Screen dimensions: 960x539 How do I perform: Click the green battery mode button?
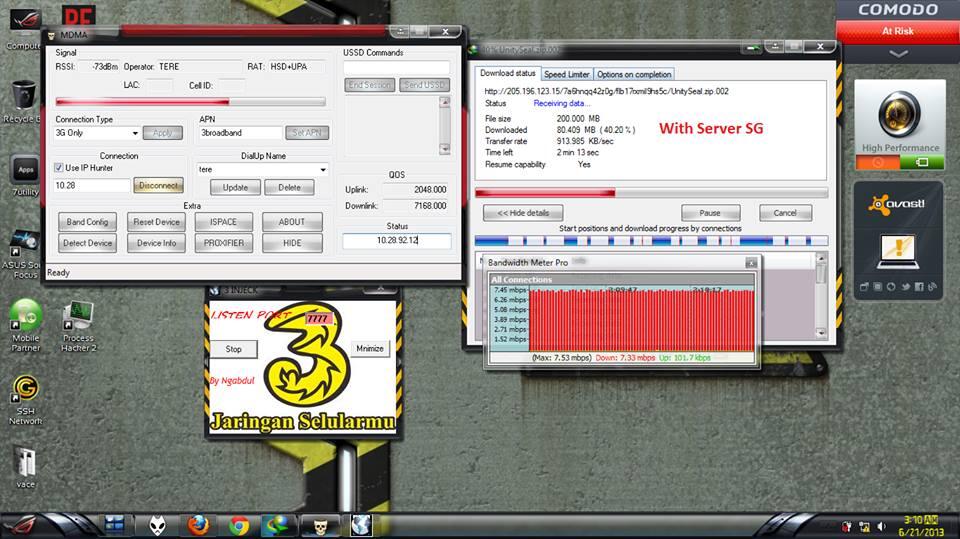pyautogui.click(x=921, y=162)
